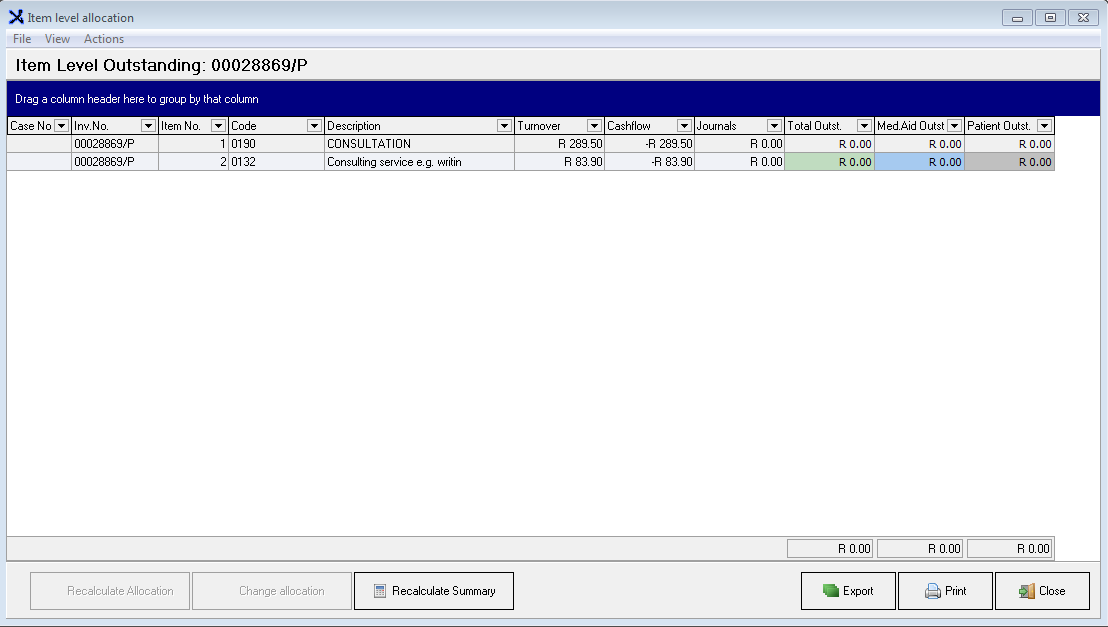
Task: Maximize the Item level allocation window
Action: click(x=1050, y=18)
